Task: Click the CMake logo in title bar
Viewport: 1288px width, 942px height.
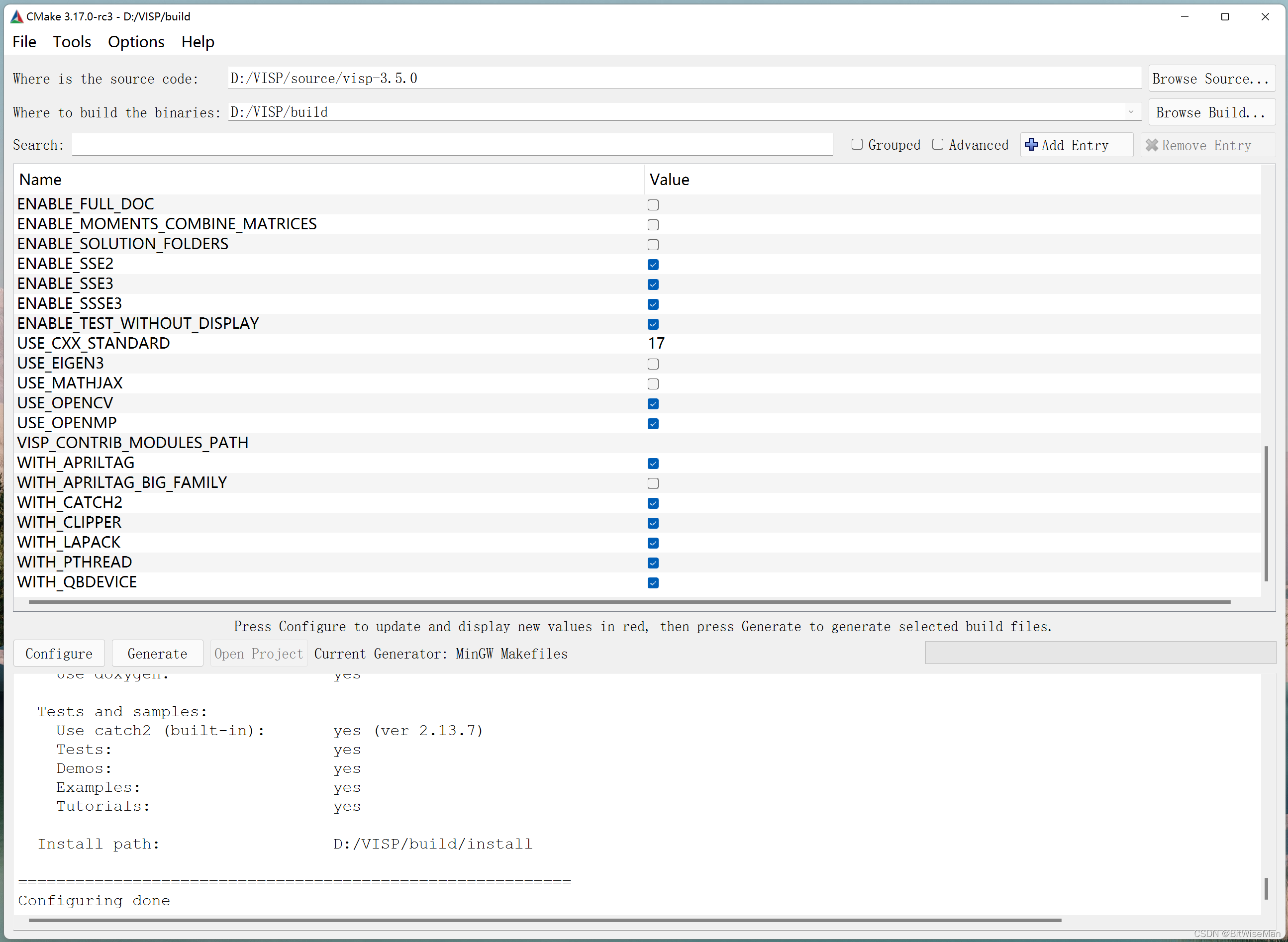Action: tap(16, 16)
